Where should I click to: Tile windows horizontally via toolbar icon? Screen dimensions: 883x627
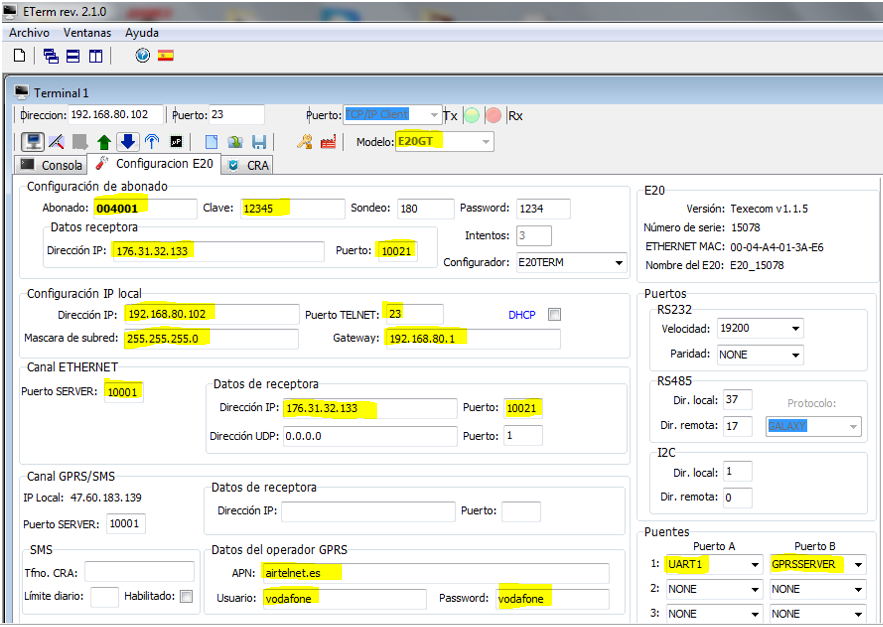pyautogui.click(x=73, y=56)
